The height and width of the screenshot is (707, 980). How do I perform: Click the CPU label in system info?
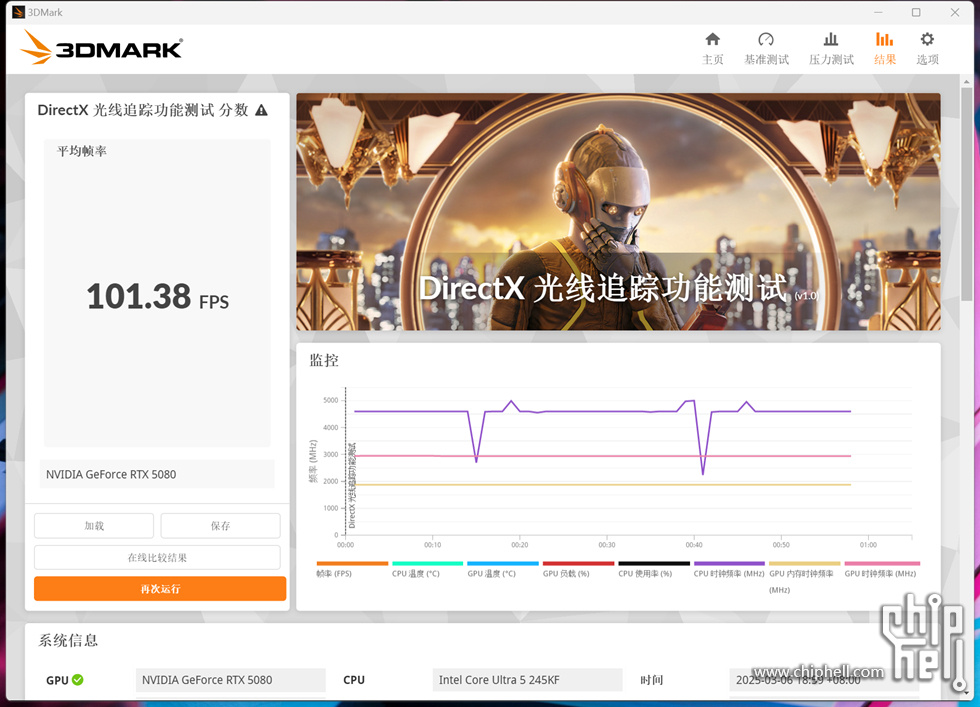pos(354,680)
